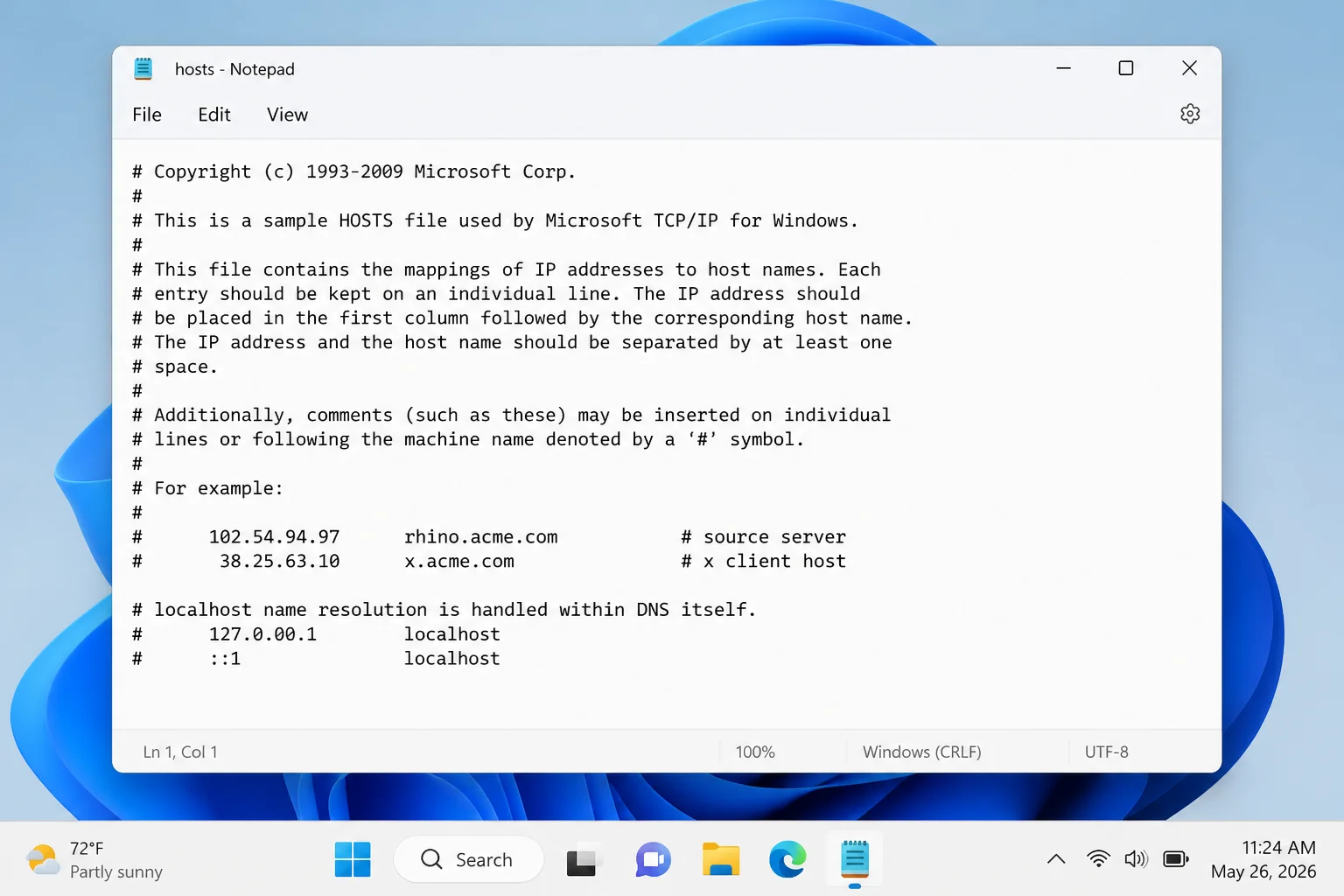Viewport: 1344px width, 896px height.
Task: Open Task View from taskbar
Action: 584,859
